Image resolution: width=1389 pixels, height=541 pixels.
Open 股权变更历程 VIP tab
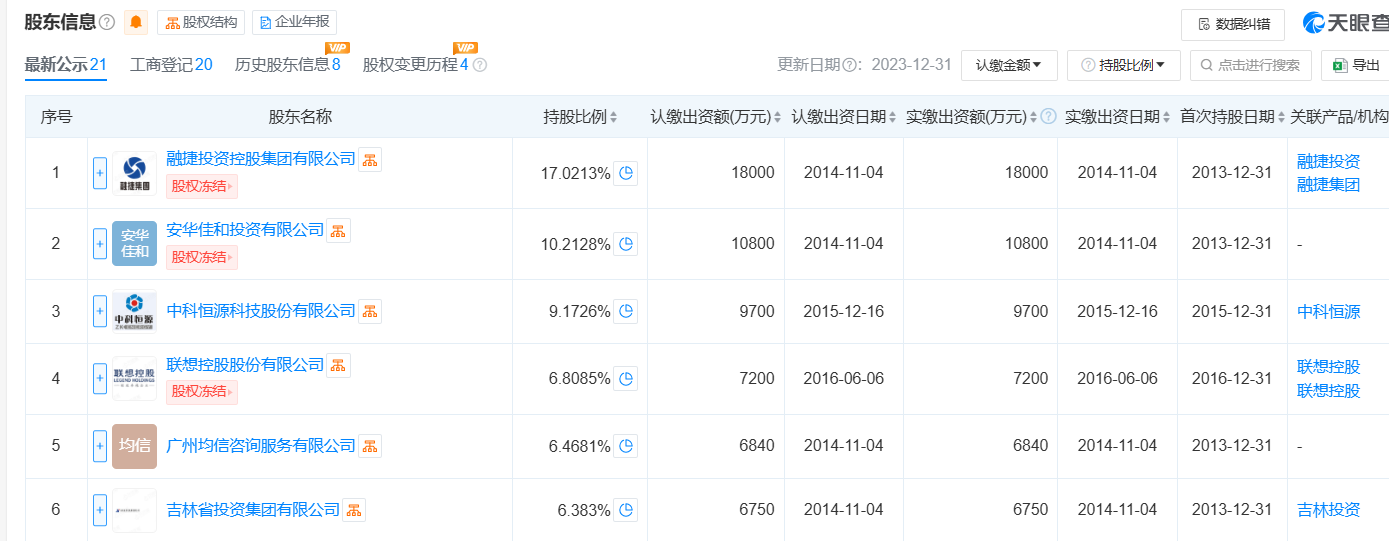tap(416, 65)
